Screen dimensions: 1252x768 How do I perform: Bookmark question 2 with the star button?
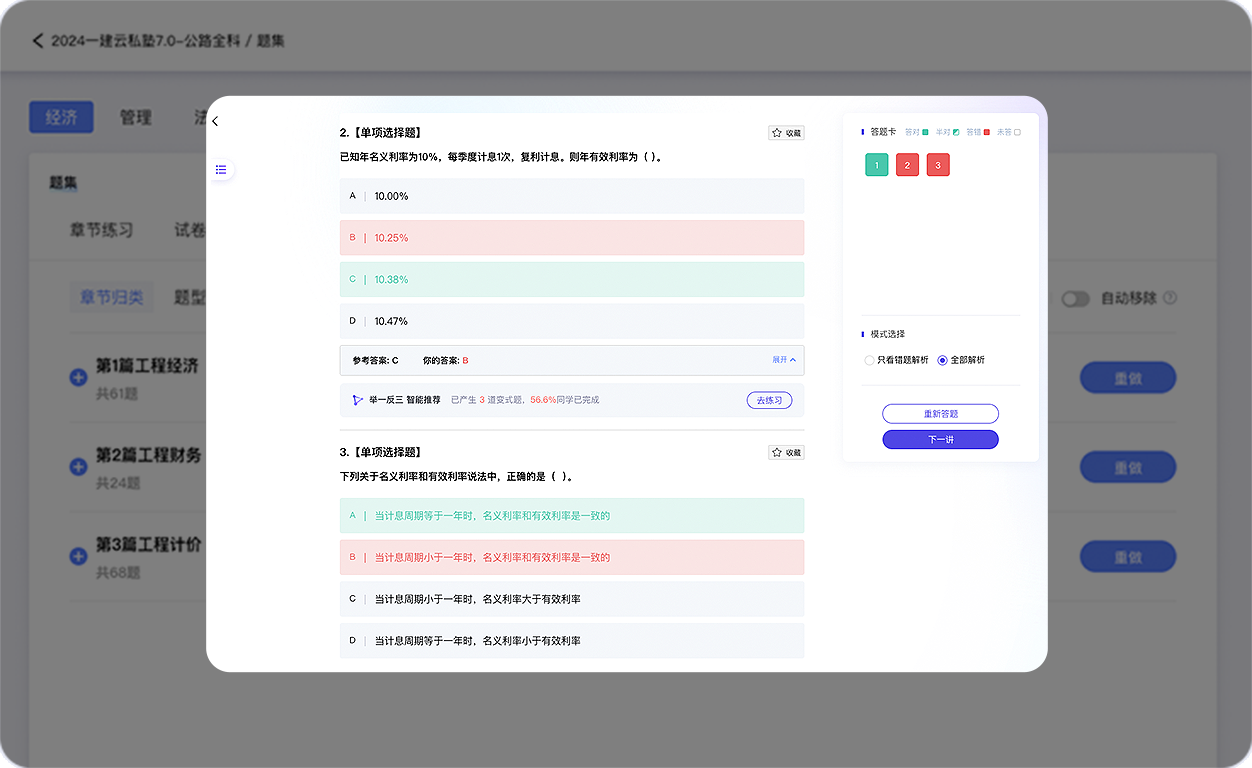786,133
